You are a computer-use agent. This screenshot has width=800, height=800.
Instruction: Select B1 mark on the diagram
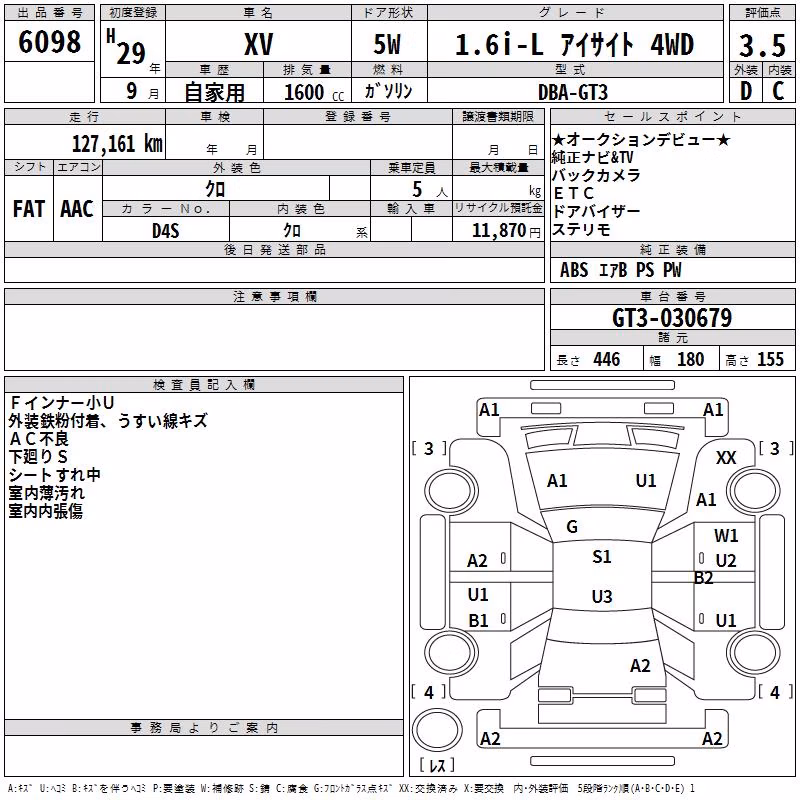click(x=478, y=621)
